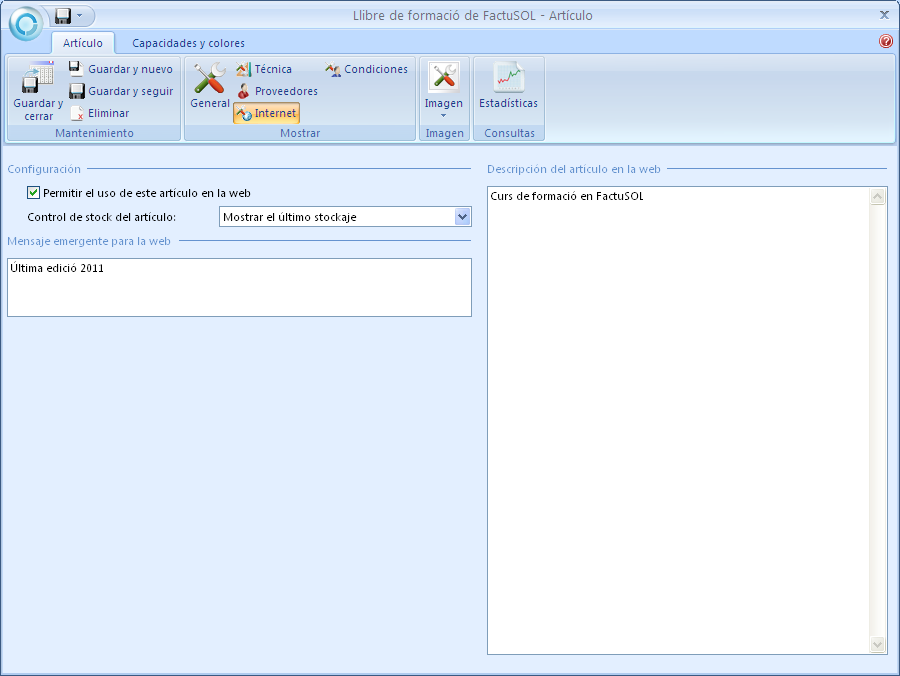Click Guardar y nuevo in ribbon

click(x=121, y=69)
